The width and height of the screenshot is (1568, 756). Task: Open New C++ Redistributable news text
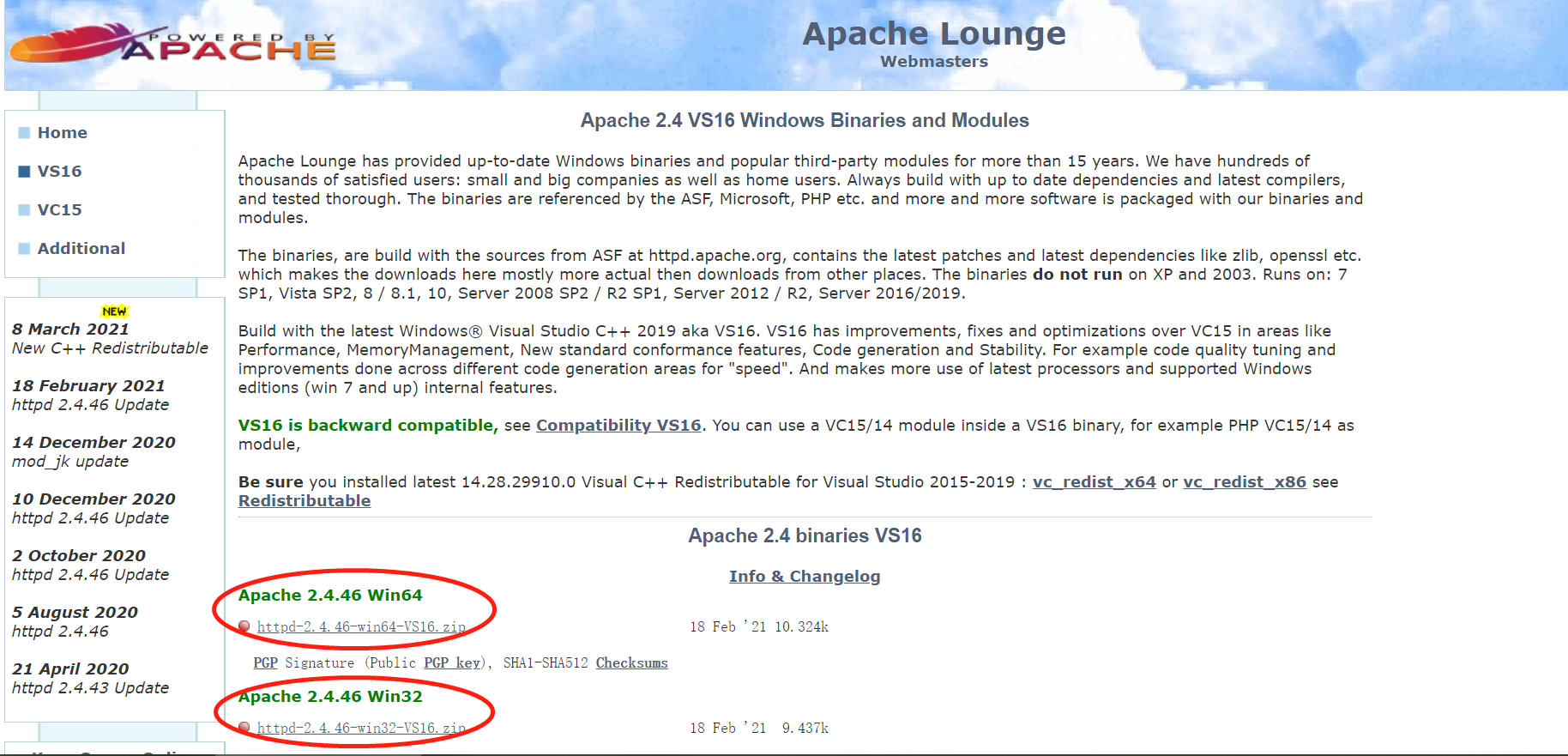[110, 348]
